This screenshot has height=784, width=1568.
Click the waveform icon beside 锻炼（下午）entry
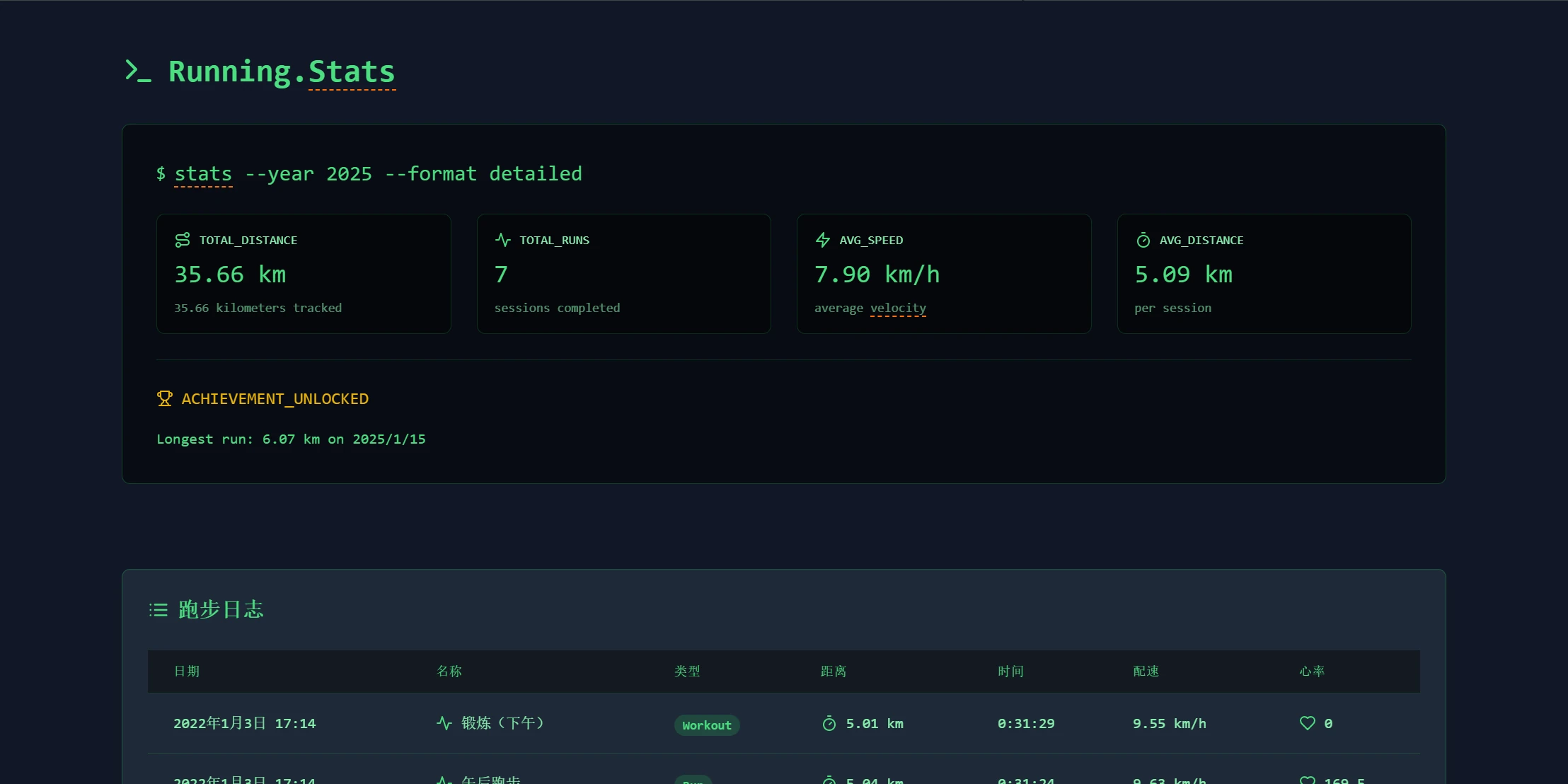point(444,723)
